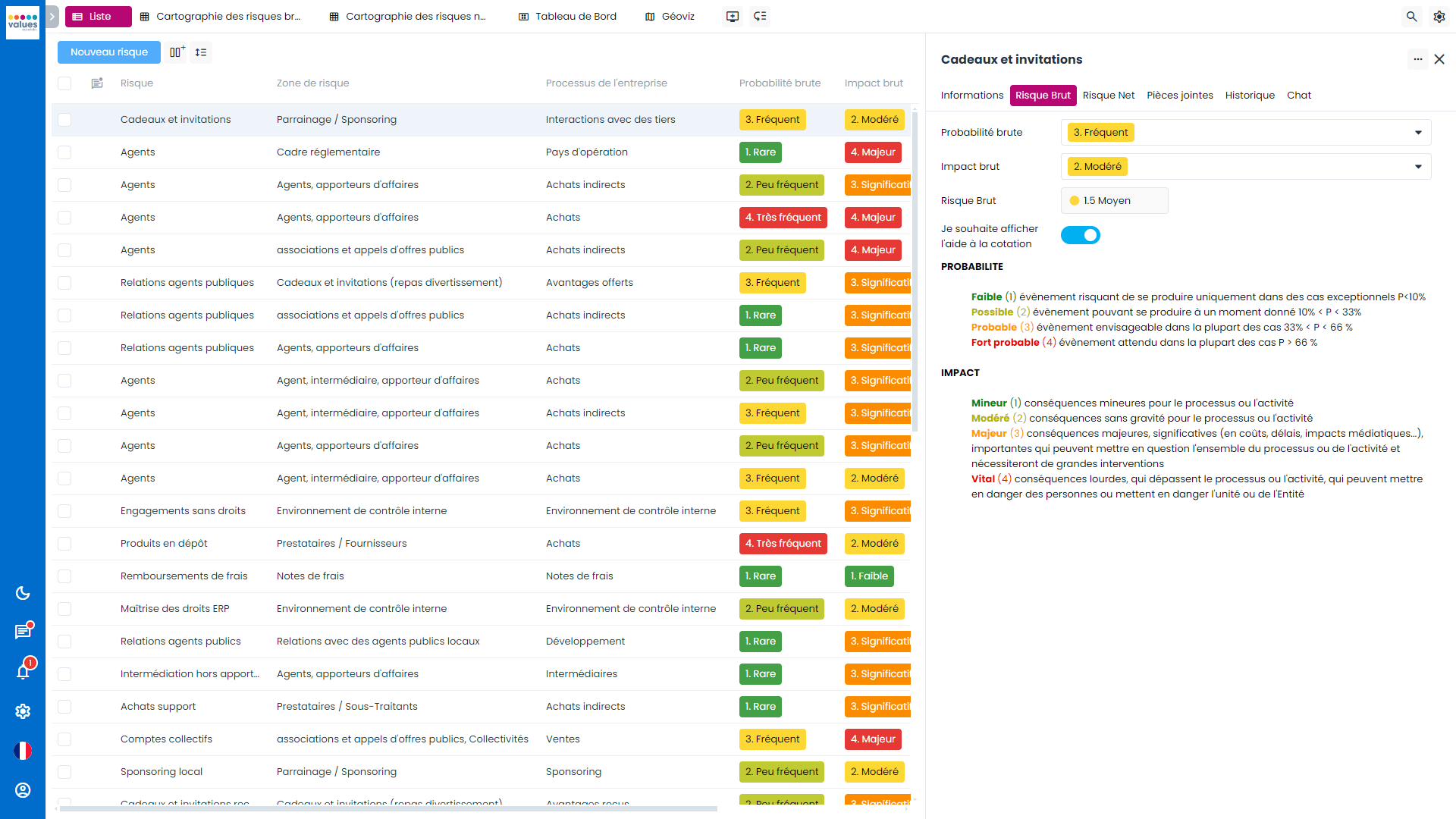The image size is (1456, 819).
Task: Toggle dark mode moon icon
Action: coord(23,593)
